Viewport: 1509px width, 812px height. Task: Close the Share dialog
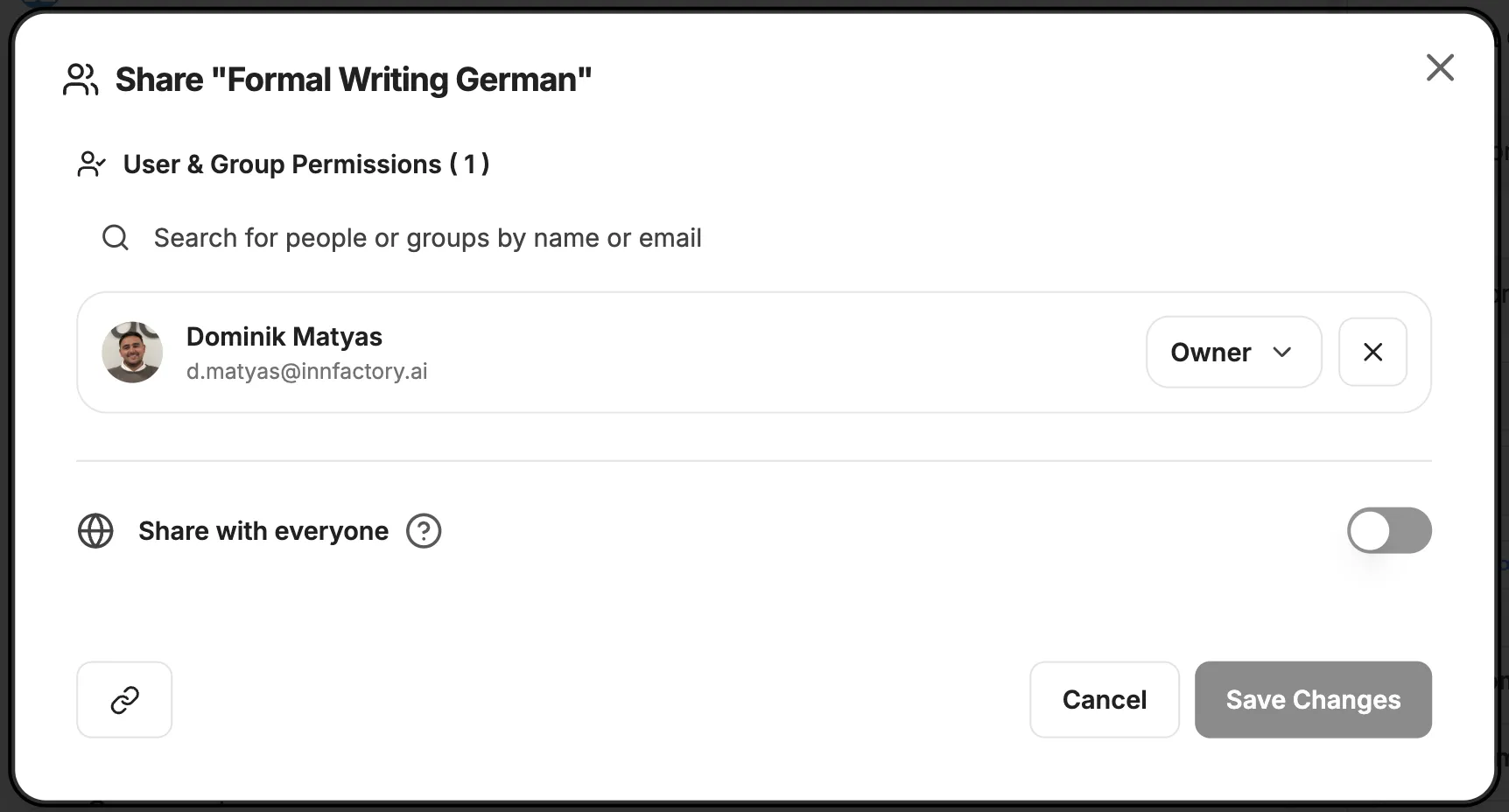(x=1441, y=67)
